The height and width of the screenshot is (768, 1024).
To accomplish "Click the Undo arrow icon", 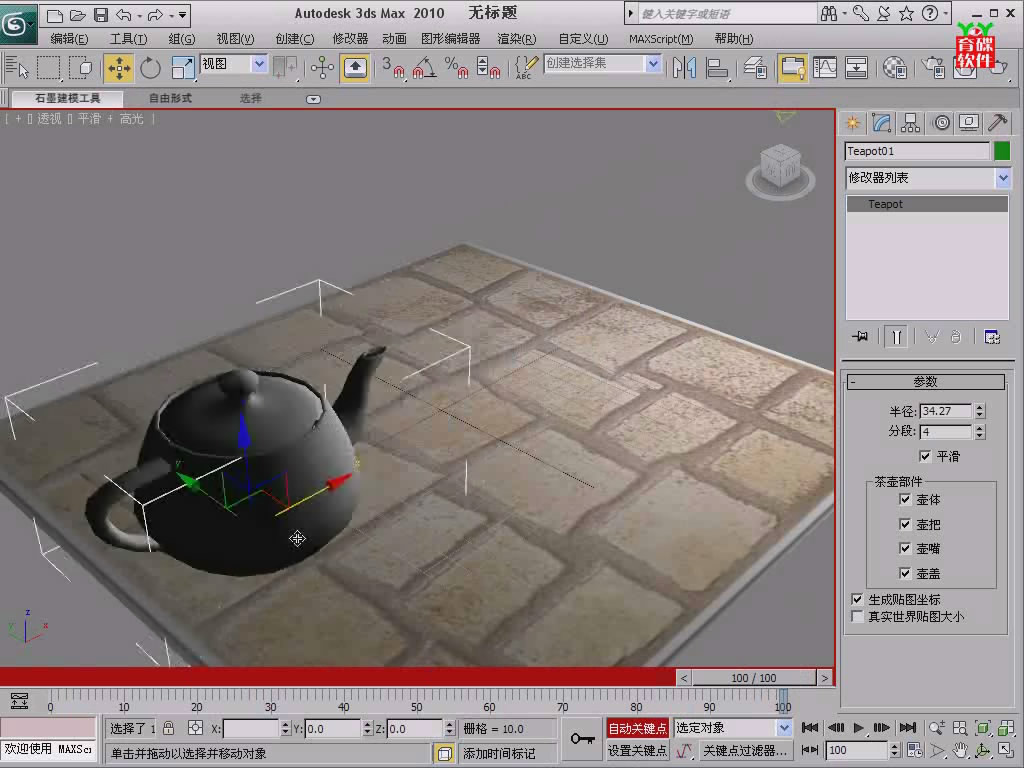I will coord(123,14).
